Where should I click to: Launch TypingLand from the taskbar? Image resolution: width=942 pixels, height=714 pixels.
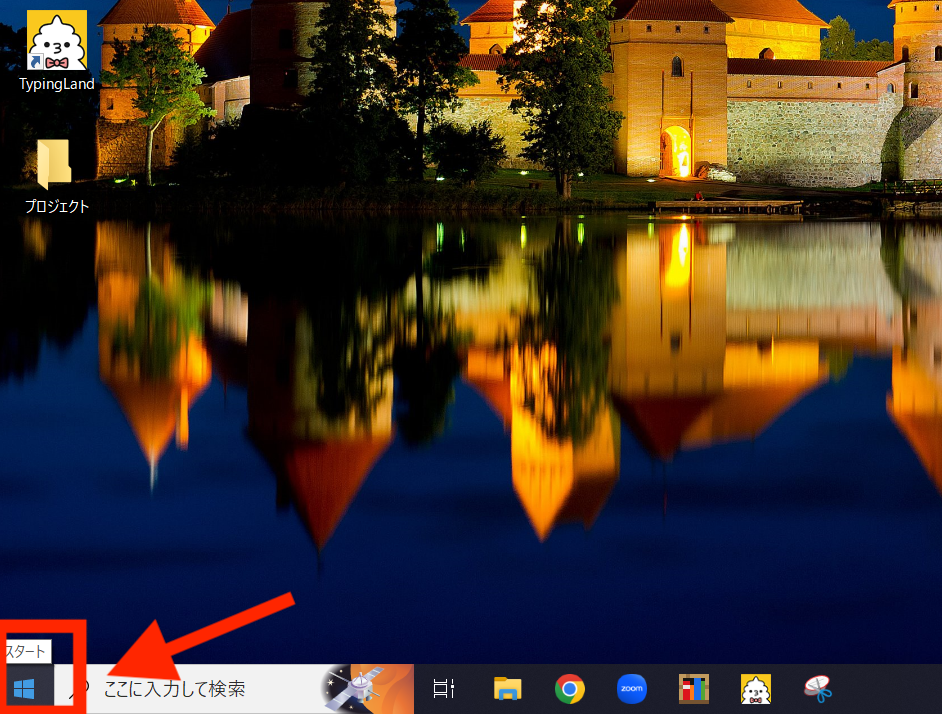(755, 689)
